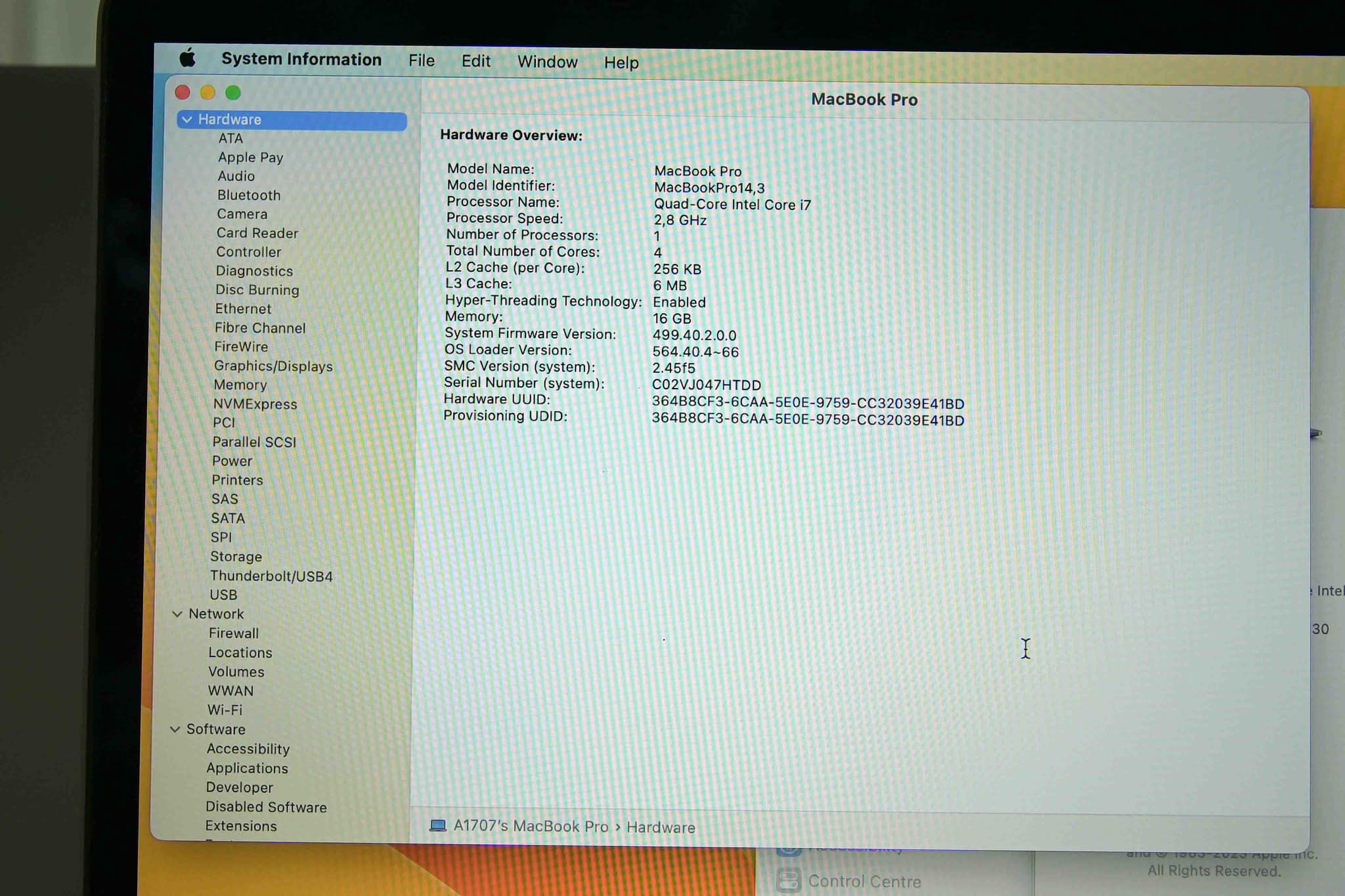Click OS loader version 564.40.4~66
Image resolution: width=1345 pixels, height=896 pixels.
695,352
